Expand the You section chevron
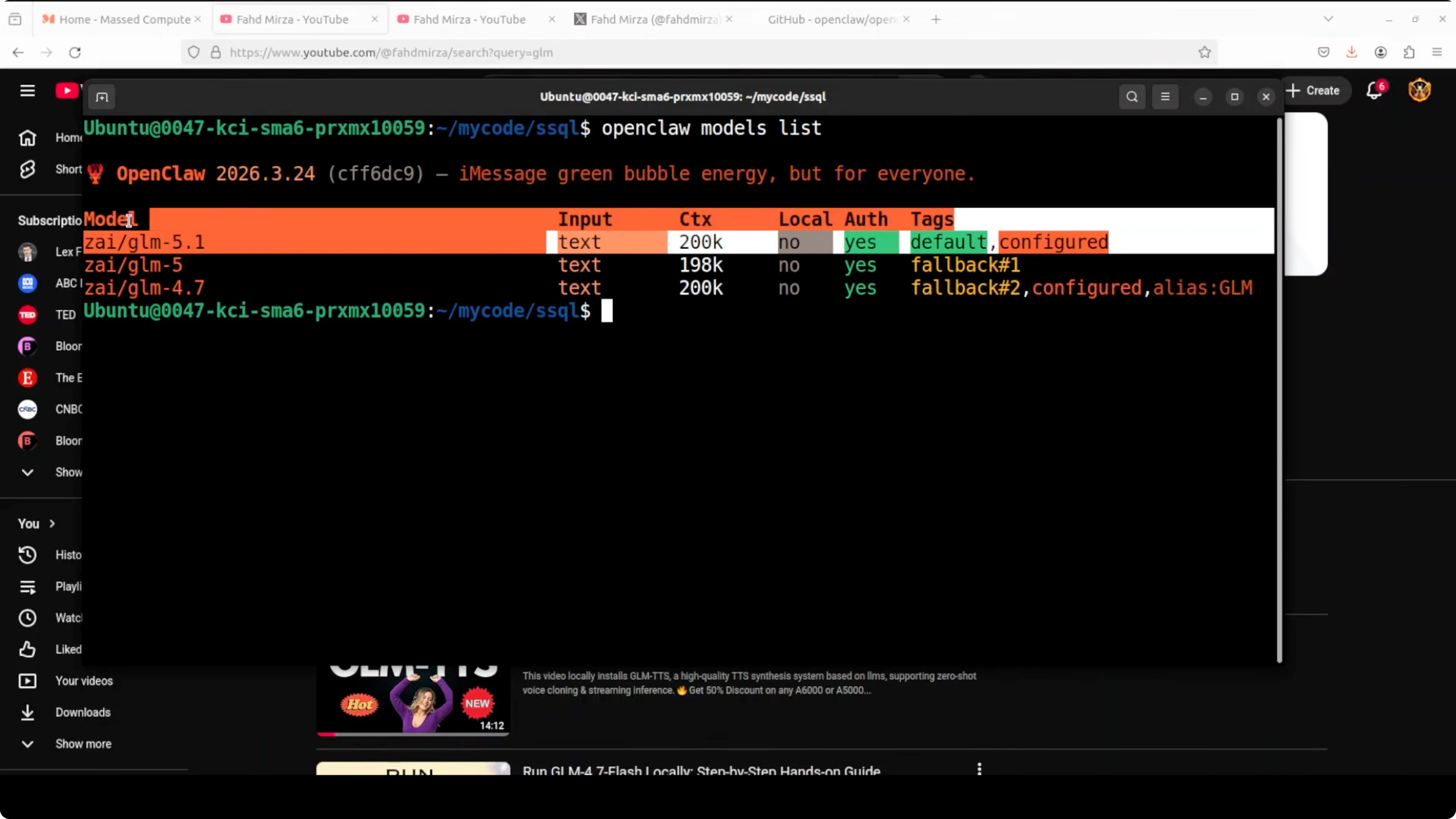The image size is (1456, 819). 52,523
